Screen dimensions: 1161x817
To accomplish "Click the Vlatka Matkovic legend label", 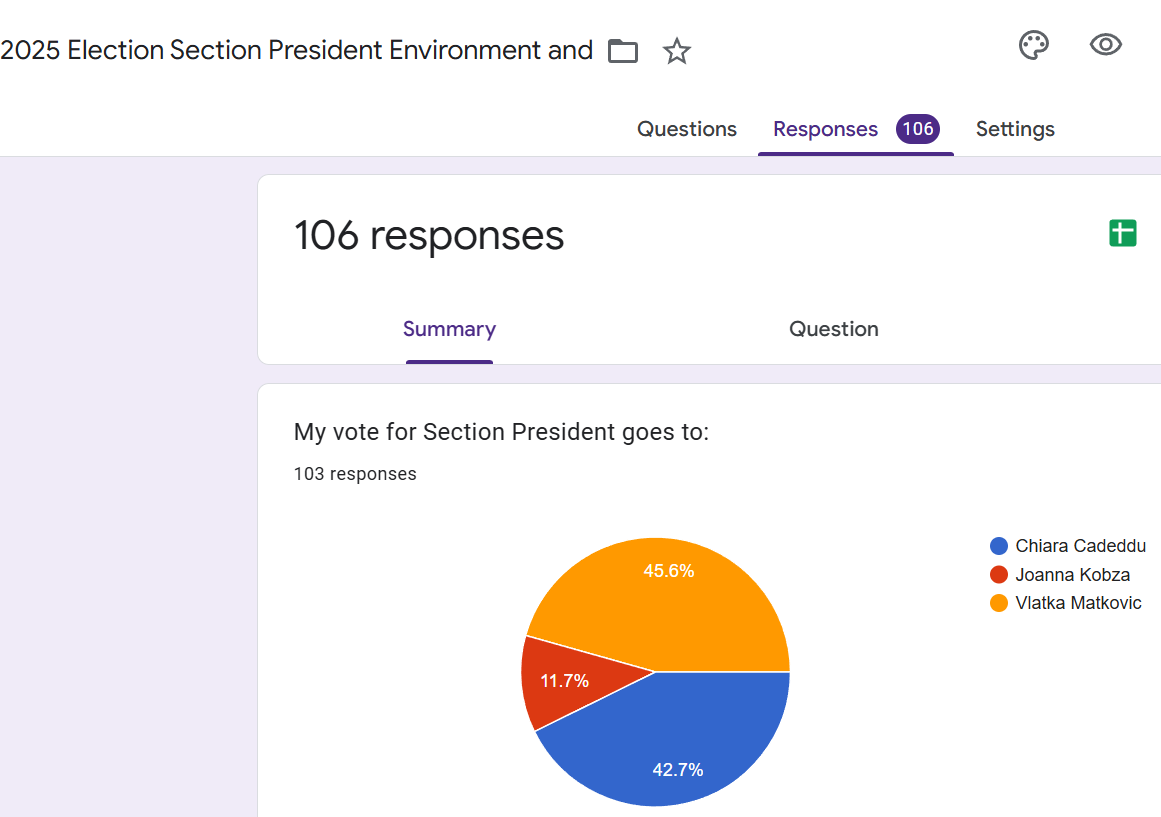I will pyautogui.click(x=1078, y=603).
